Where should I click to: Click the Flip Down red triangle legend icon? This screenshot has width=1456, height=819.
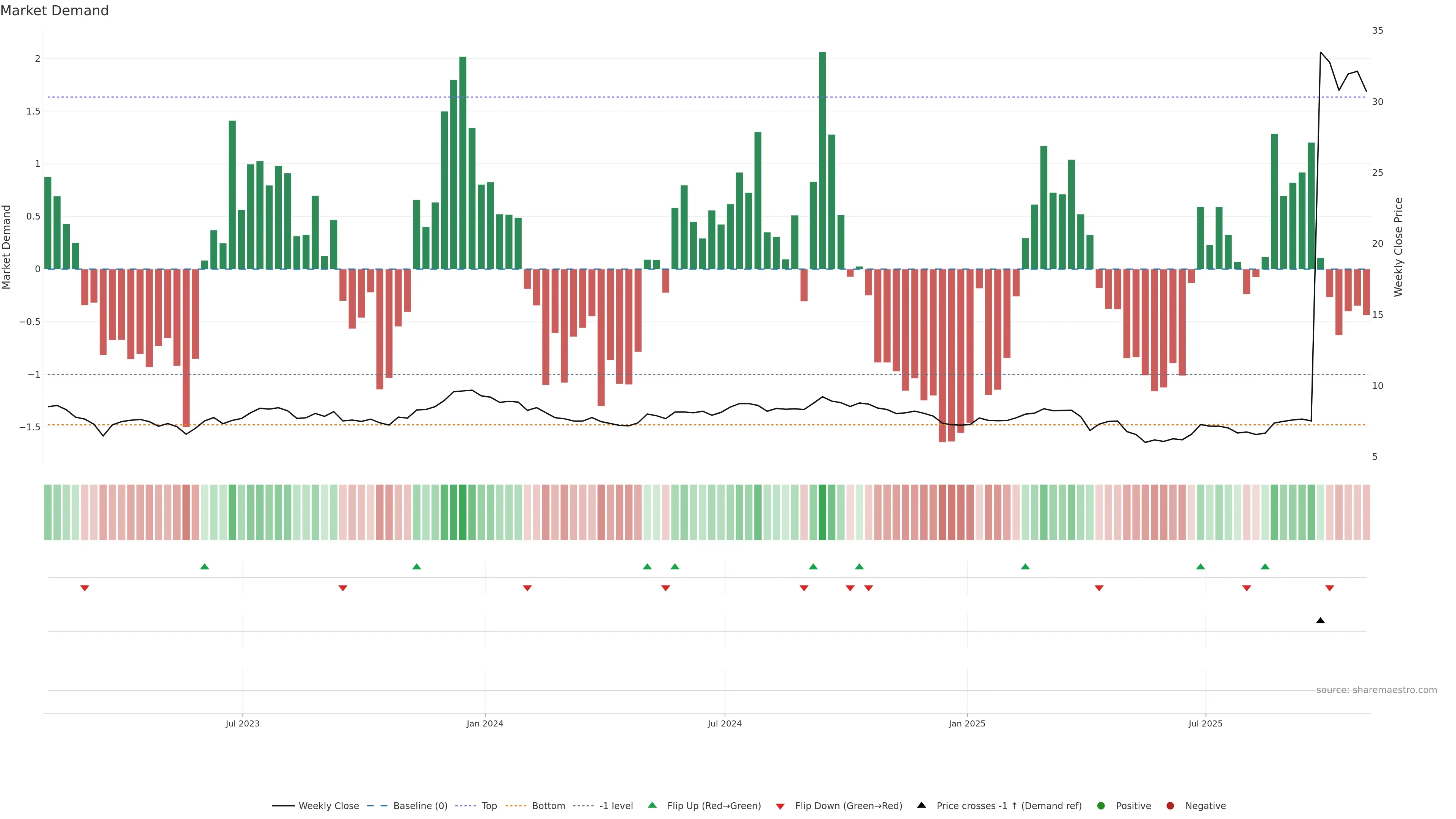[780, 806]
